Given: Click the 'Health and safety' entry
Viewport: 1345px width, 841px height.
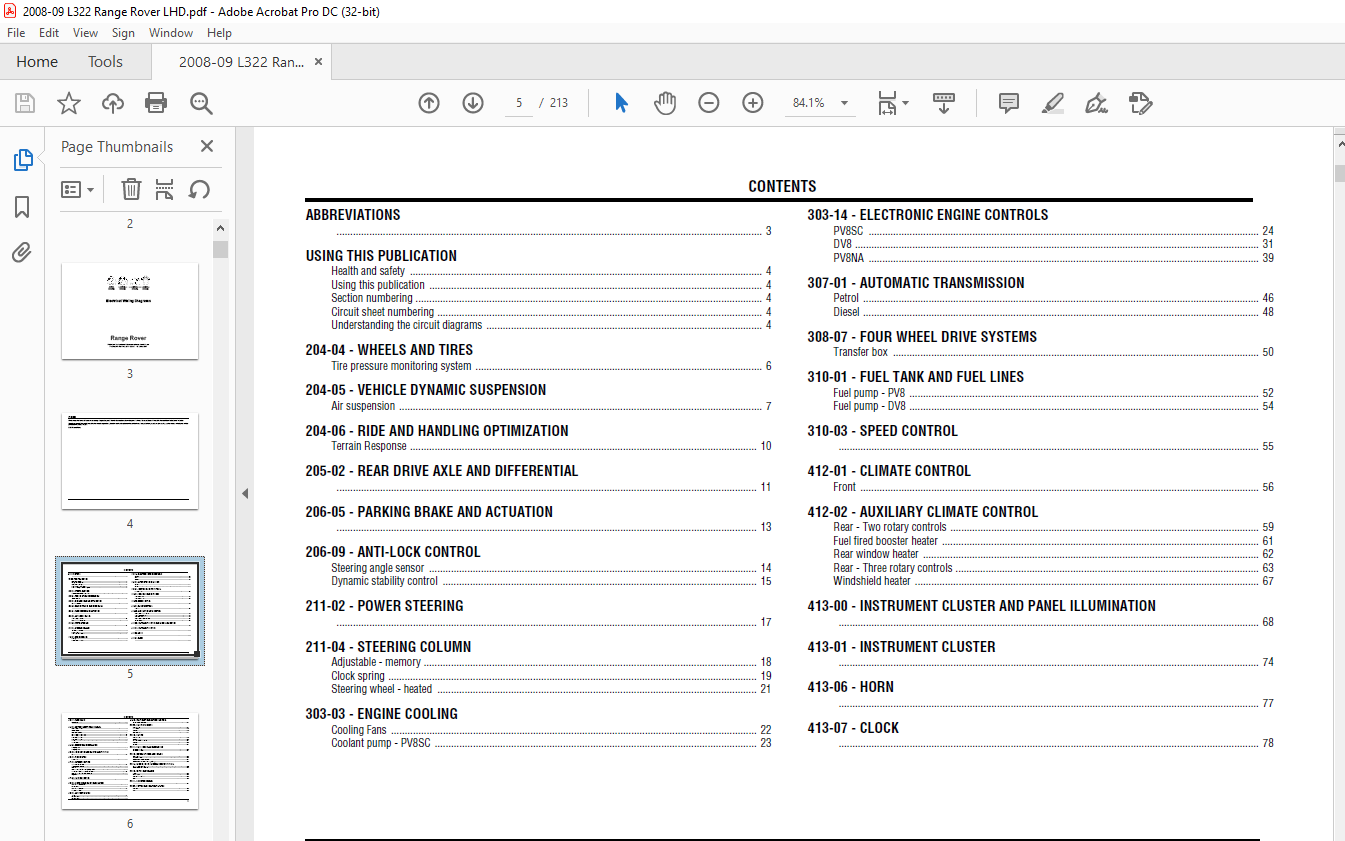Looking at the screenshot, I should coord(368,271).
